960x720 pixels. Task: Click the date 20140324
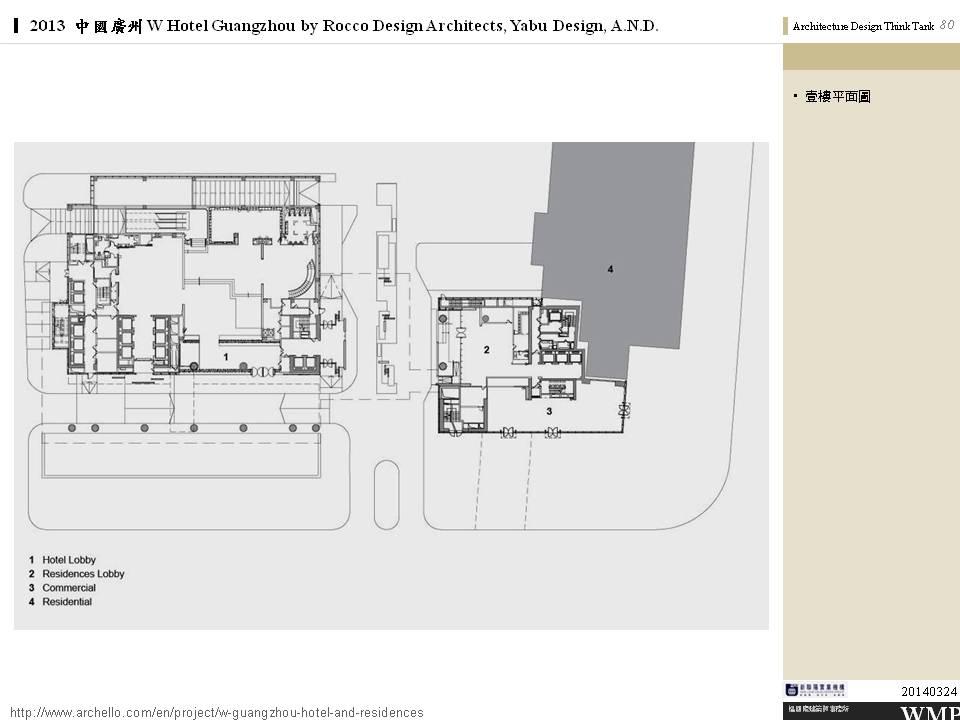point(929,691)
